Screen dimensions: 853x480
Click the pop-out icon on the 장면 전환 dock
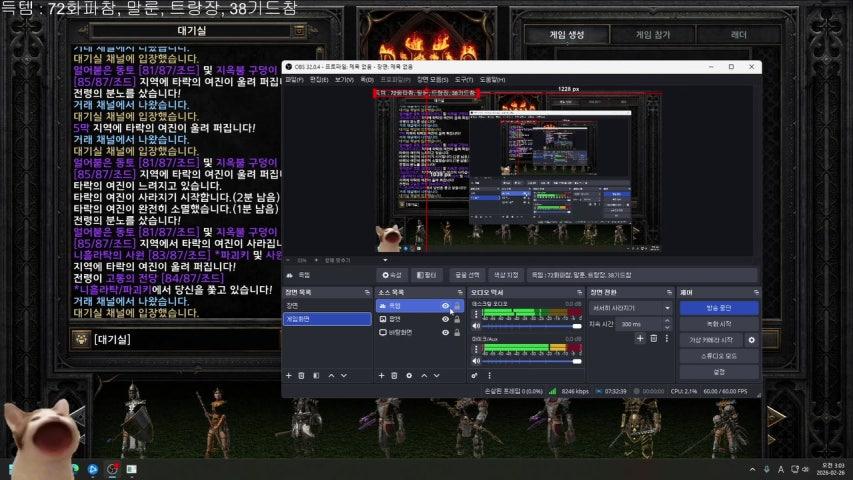tap(669, 293)
